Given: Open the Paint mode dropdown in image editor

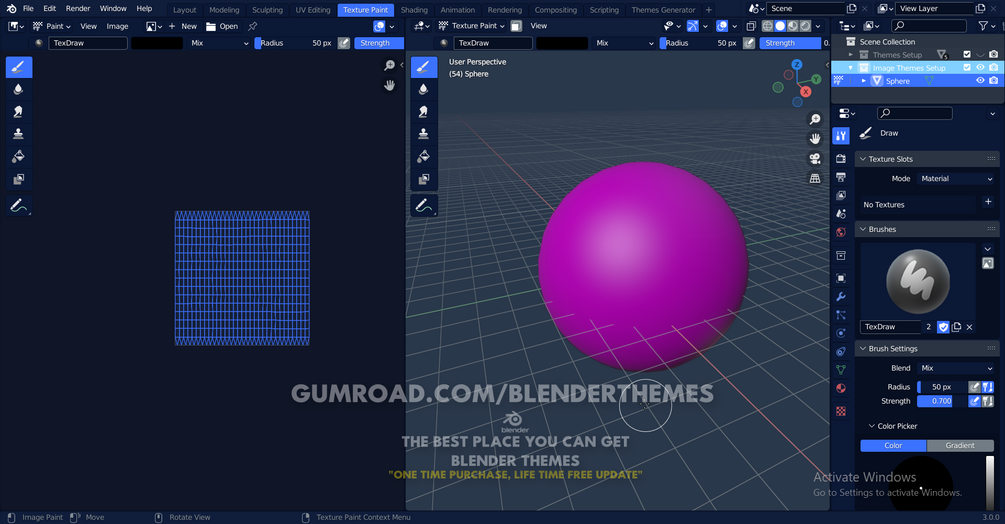Looking at the screenshot, I should point(52,26).
